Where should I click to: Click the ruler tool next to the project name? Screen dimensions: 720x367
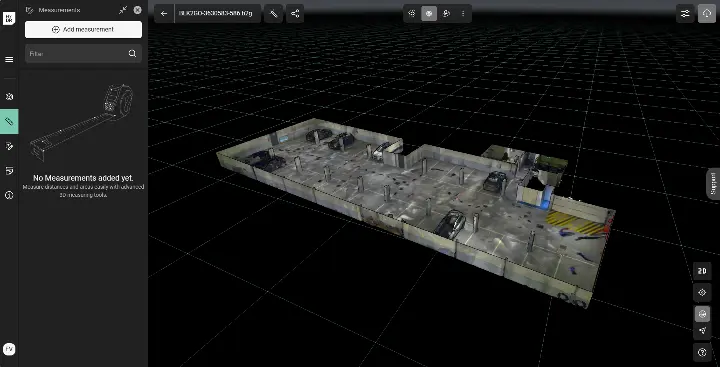(x=274, y=14)
